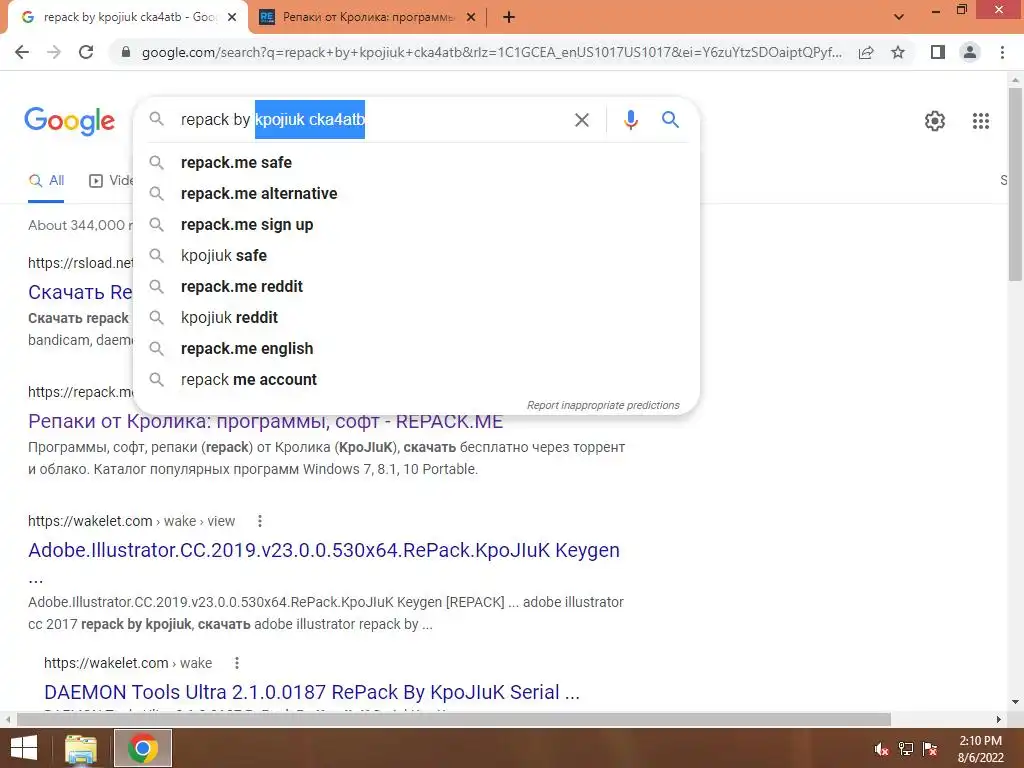Open the Google apps grid

click(980, 121)
